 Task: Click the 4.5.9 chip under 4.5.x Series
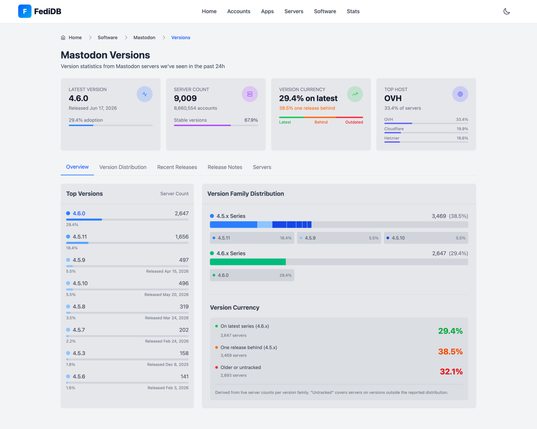coord(339,238)
